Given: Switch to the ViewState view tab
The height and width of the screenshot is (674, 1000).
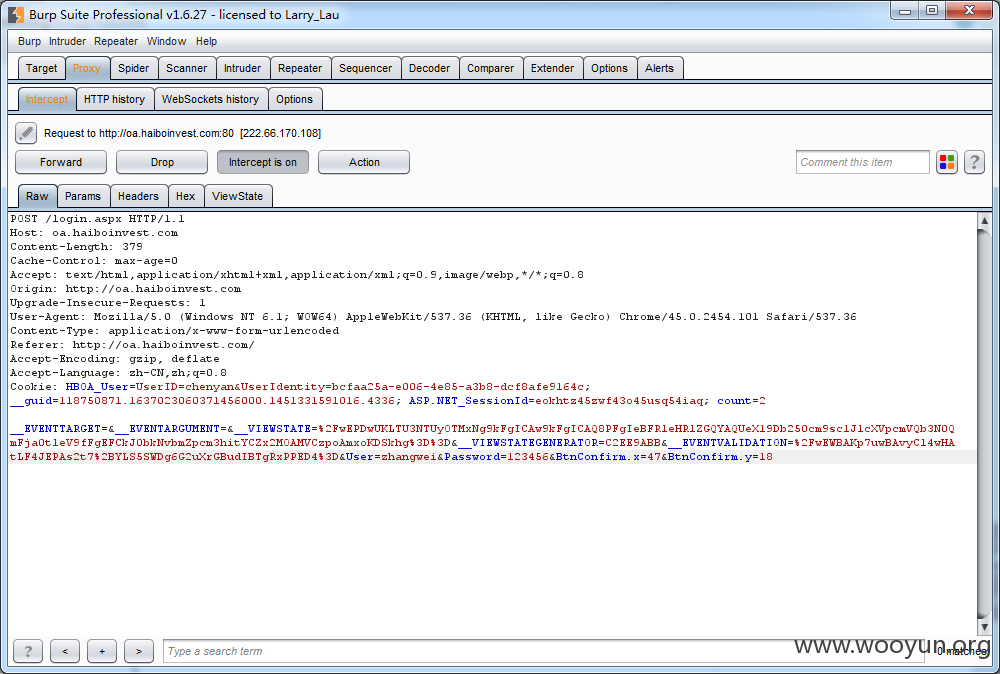Looking at the screenshot, I should [x=238, y=196].
